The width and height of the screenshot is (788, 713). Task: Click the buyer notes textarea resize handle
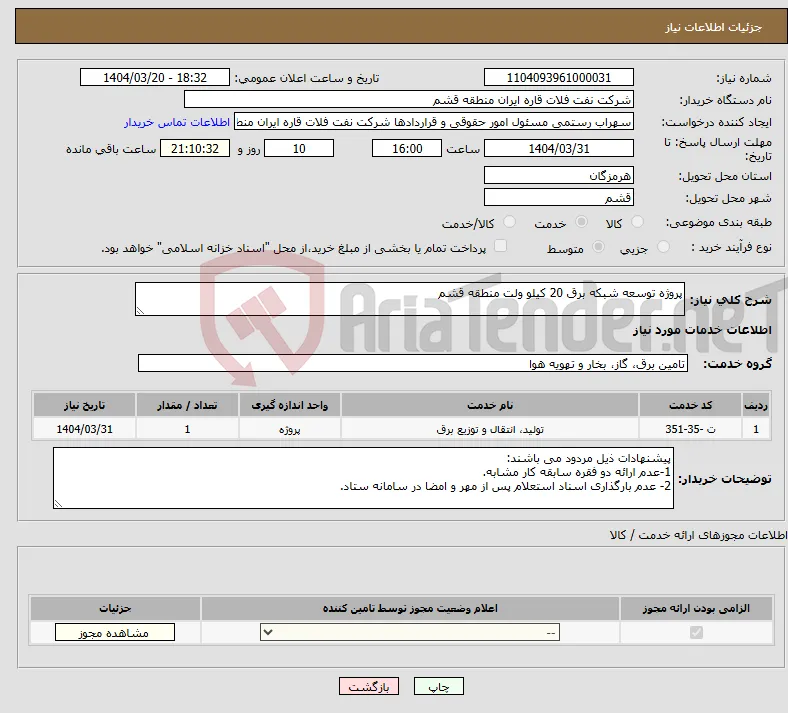click(x=58, y=503)
